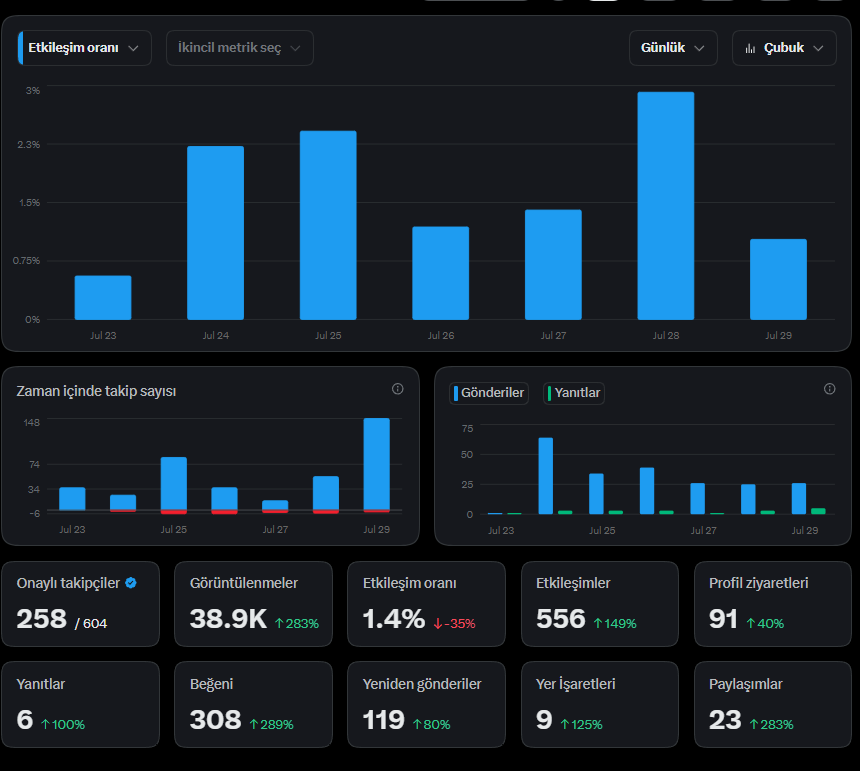The width and height of the screenshot is (860, 771).
Task: Open Etkileşim oranı metric dropdown
Action: point(84,48)
